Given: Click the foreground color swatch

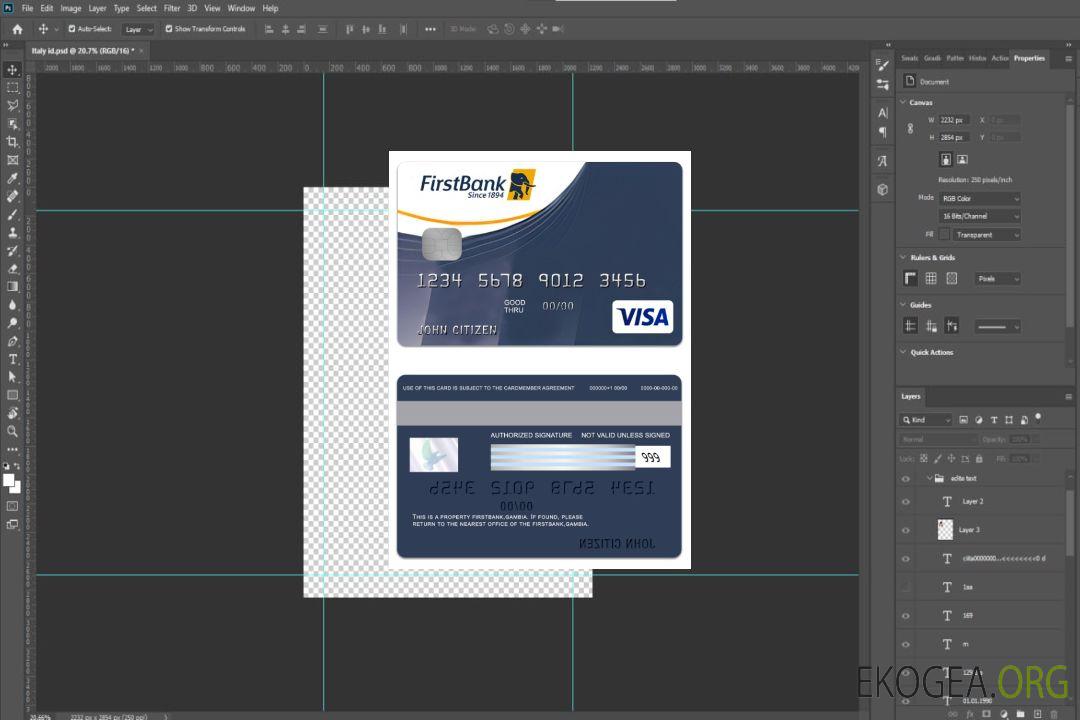Looking at the screenshot, I should [8, 480].
